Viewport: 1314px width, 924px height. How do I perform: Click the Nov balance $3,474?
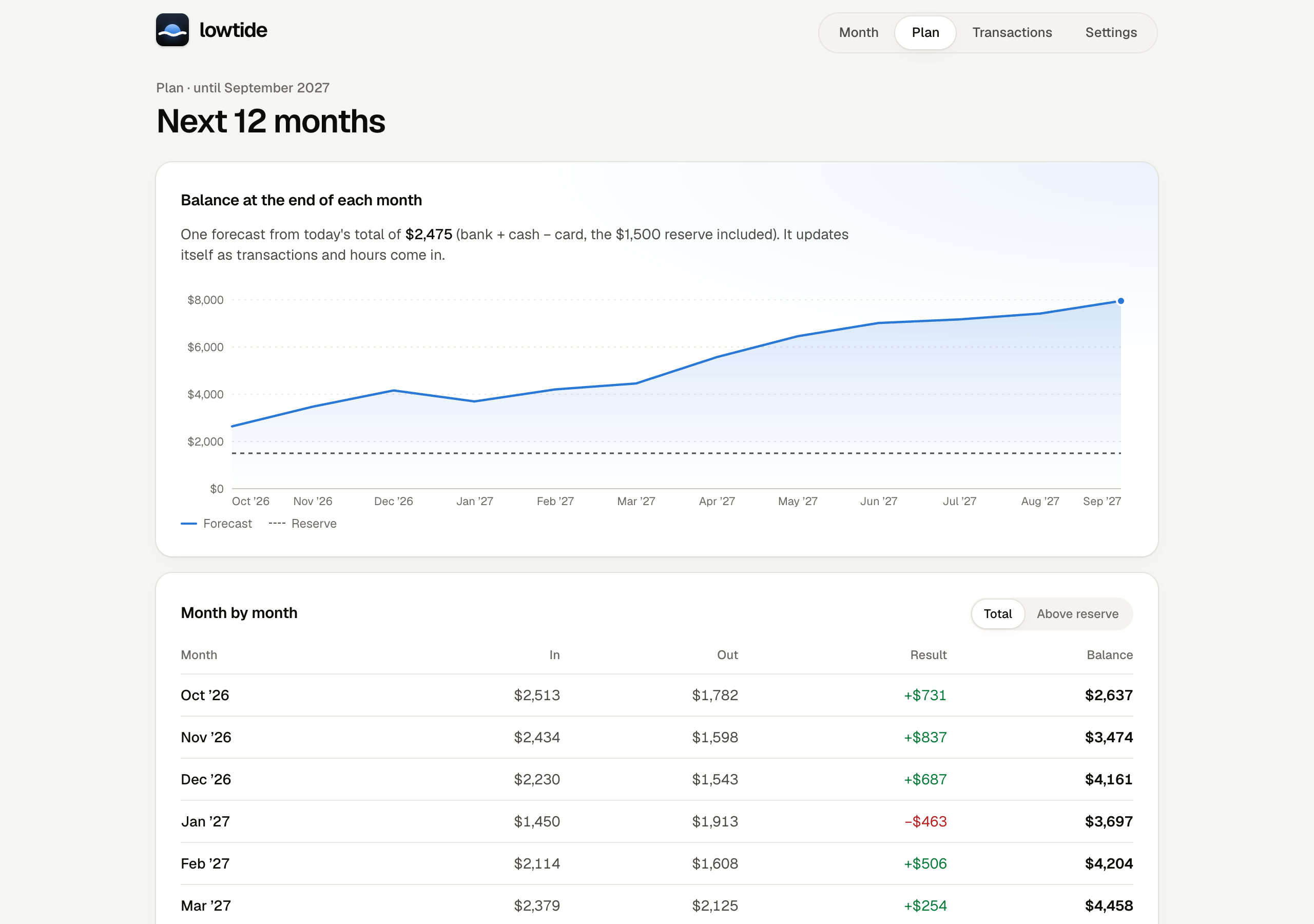1109,737
